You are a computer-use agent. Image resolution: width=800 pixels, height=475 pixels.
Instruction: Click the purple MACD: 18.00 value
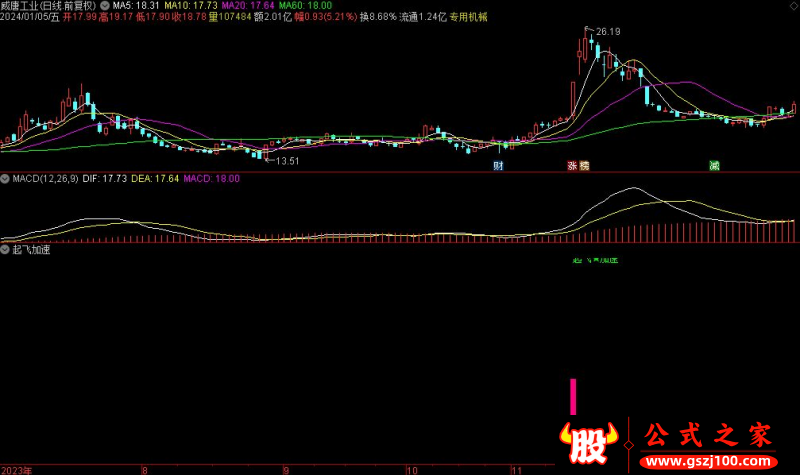[211, 179]
